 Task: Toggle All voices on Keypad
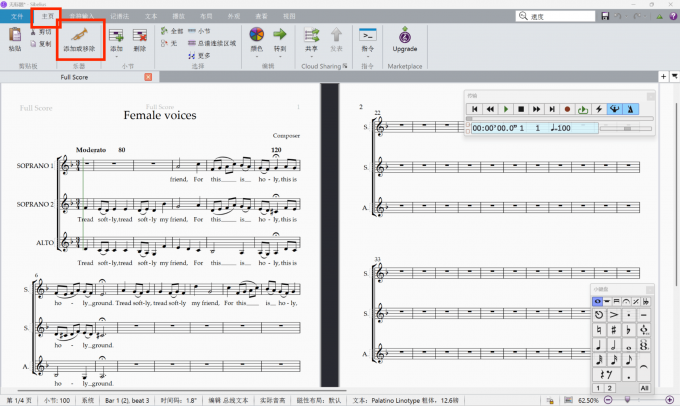(644, 388)
